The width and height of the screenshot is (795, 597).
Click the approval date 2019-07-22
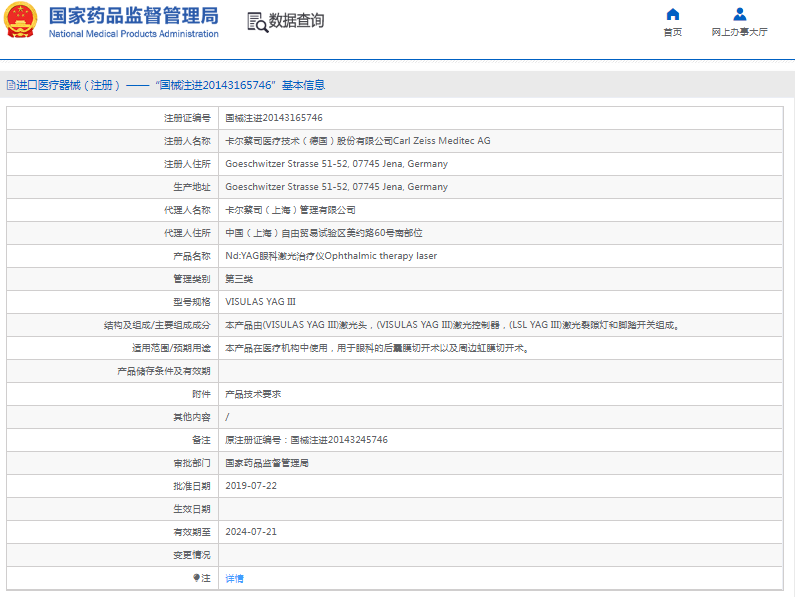[x=251, y=486]
